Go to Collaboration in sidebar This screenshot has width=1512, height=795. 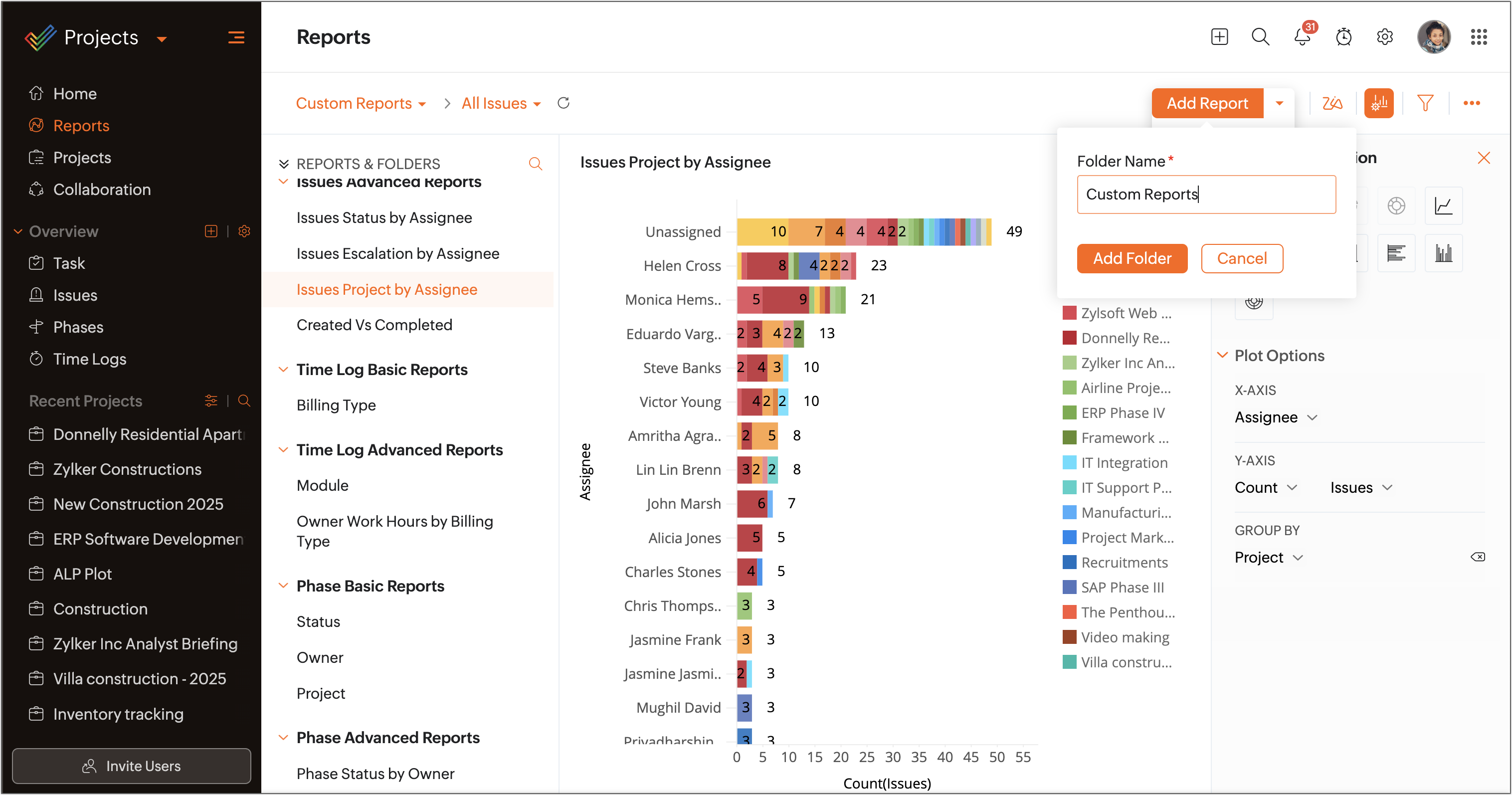[102, 190]
